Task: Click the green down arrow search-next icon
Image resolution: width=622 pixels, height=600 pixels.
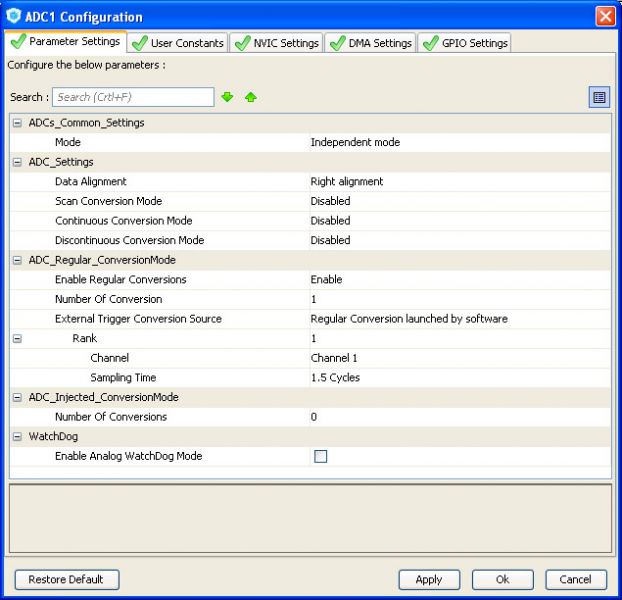Action: click(x=228, y=97)
